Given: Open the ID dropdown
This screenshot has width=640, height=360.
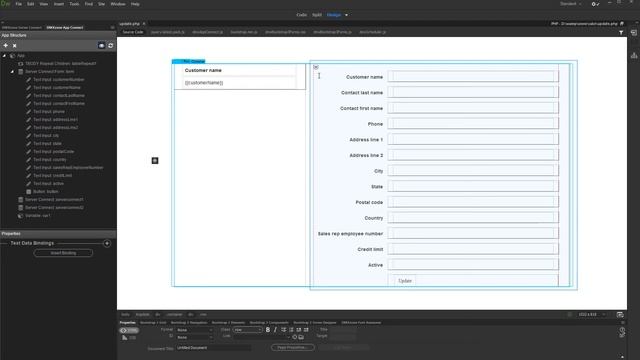Looking at the screenshot, I should click(195, 338).
